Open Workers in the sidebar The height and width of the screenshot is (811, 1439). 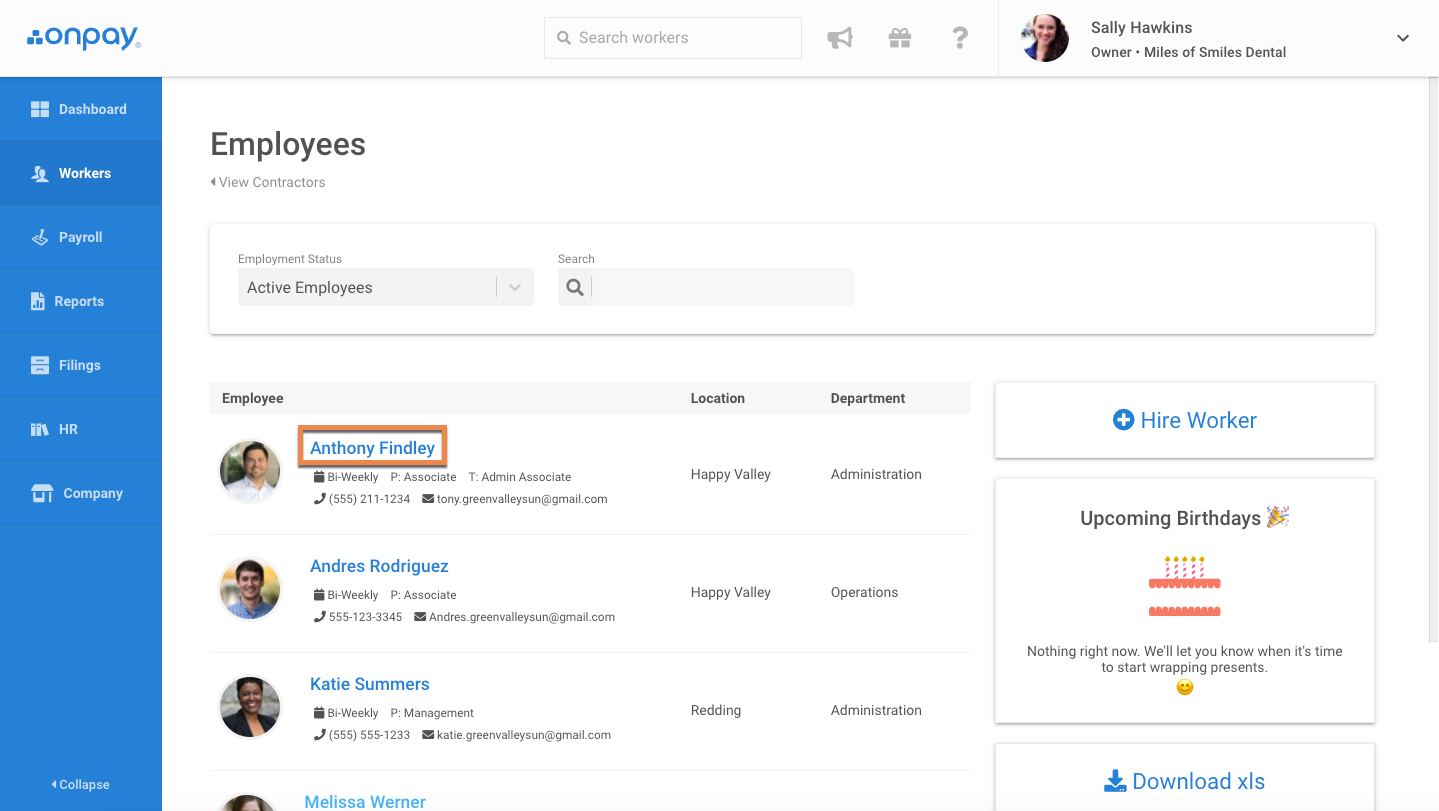(81, 173)
